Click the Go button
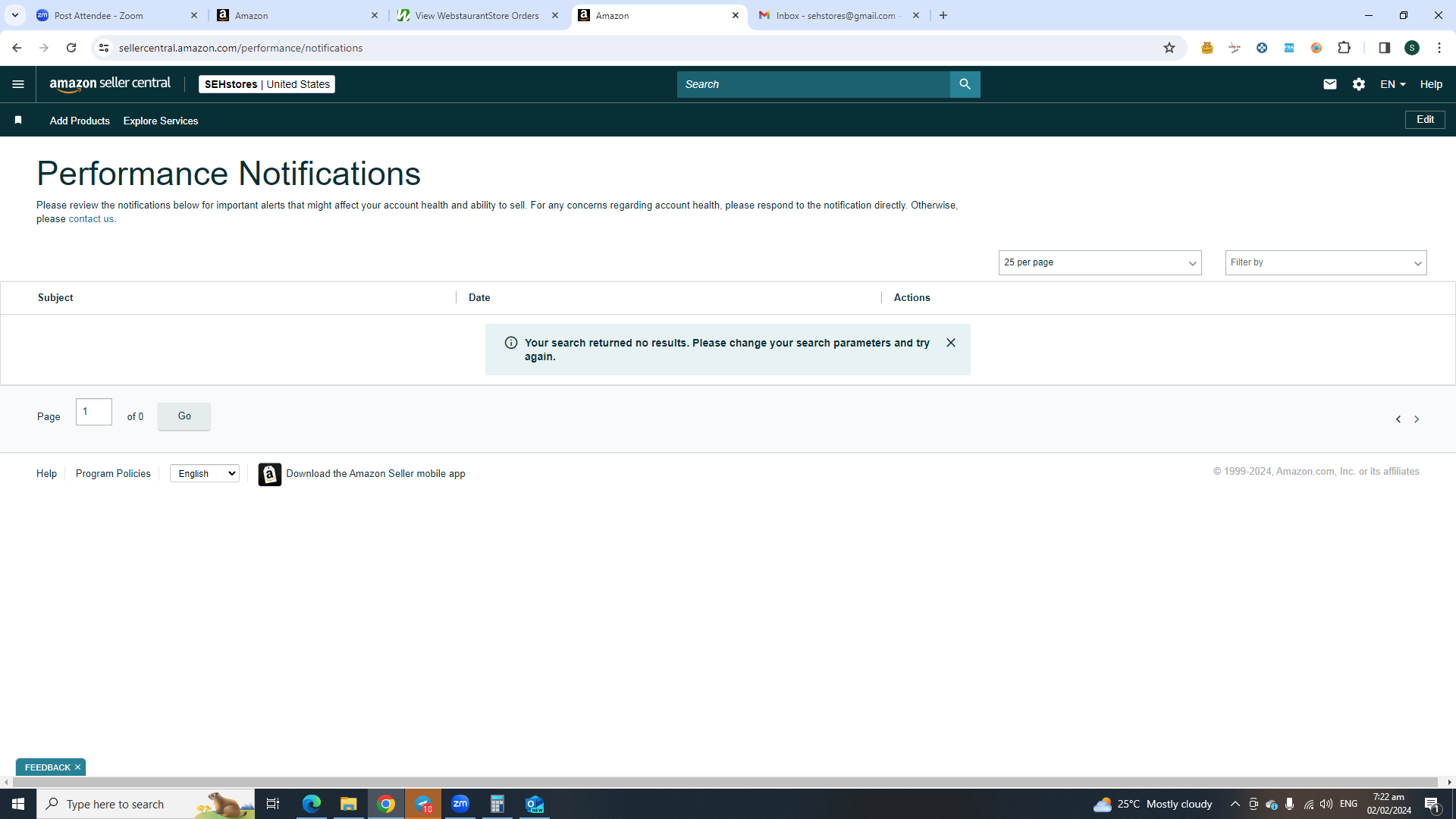 184,416
